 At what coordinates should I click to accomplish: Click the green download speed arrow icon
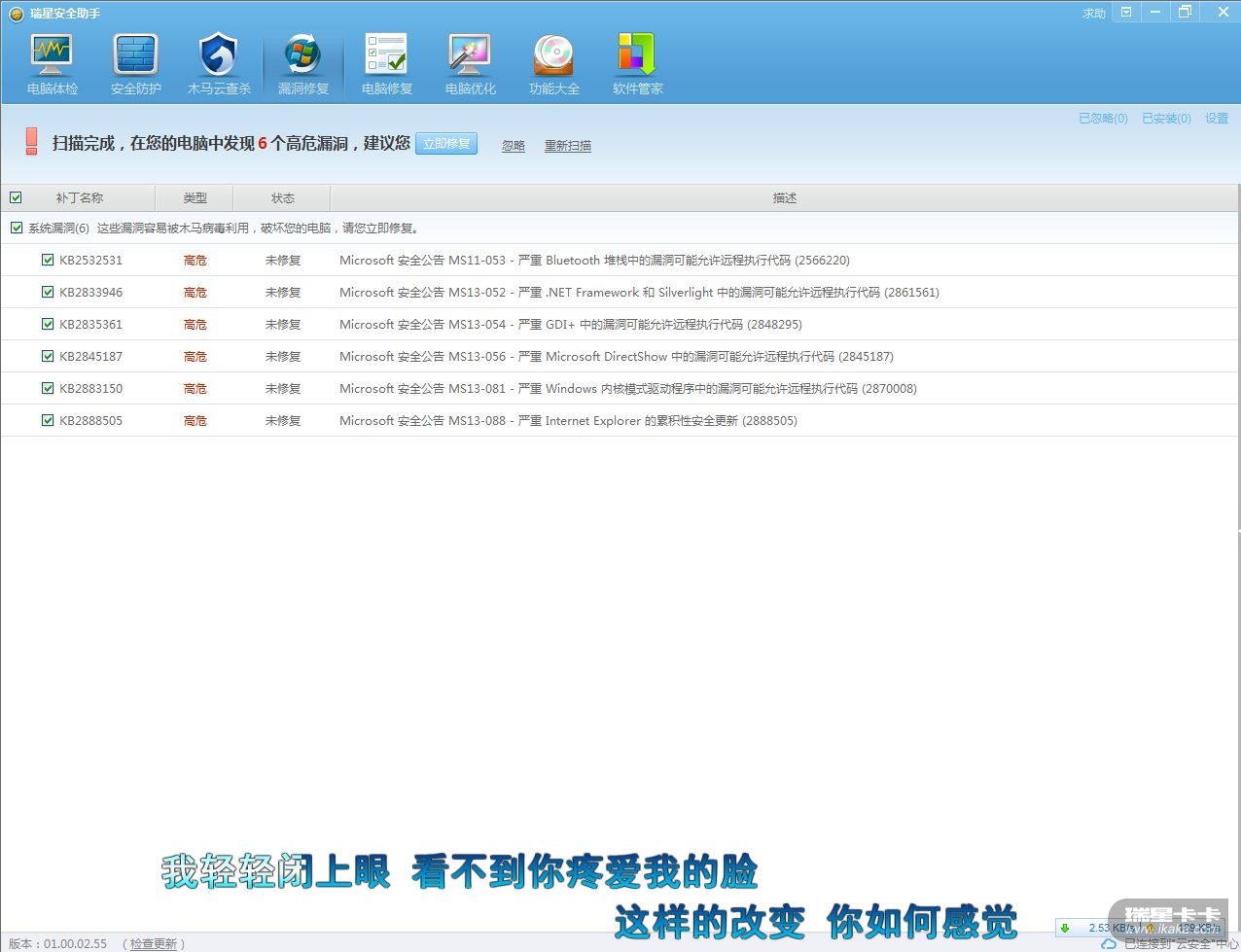click(x=1065, y=928)
